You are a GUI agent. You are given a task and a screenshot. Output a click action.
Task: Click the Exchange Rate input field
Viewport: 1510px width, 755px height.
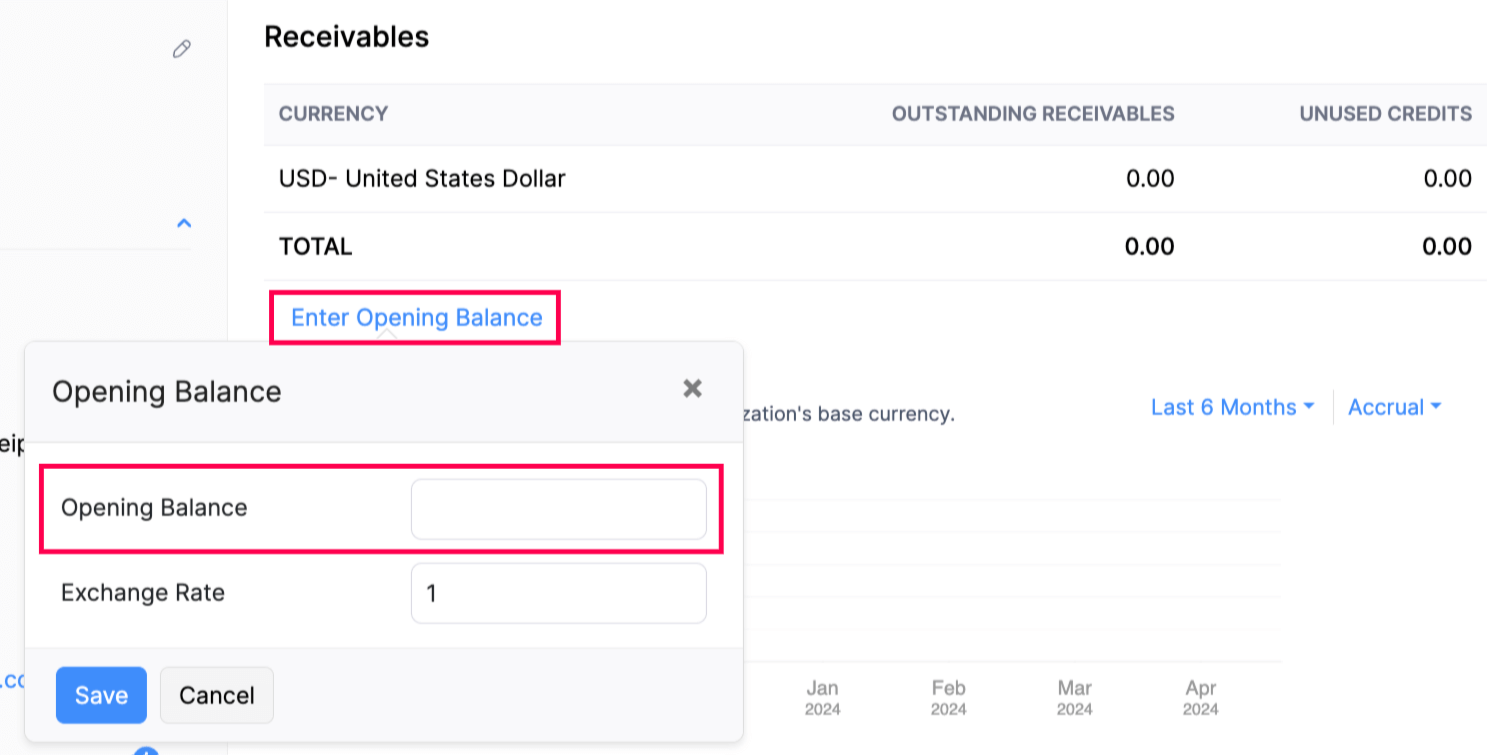[558, 592]
